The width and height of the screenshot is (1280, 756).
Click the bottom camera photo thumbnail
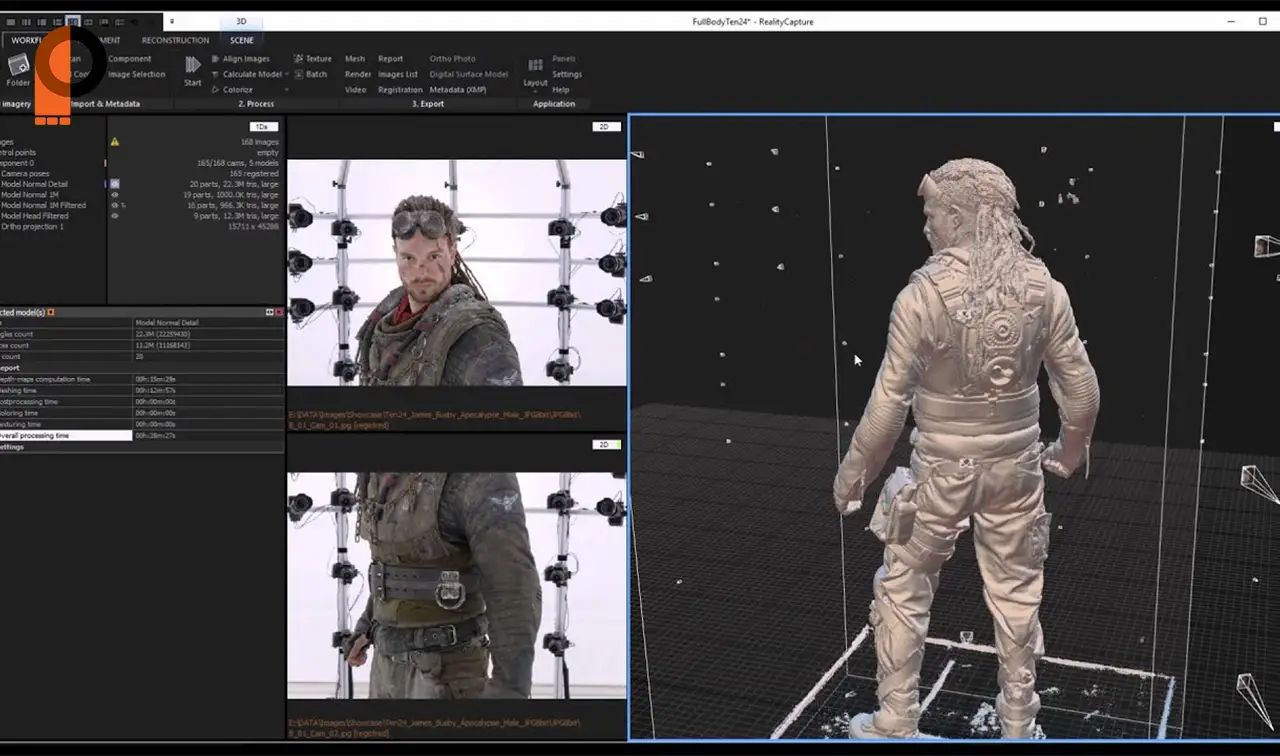tap(456, 585)
